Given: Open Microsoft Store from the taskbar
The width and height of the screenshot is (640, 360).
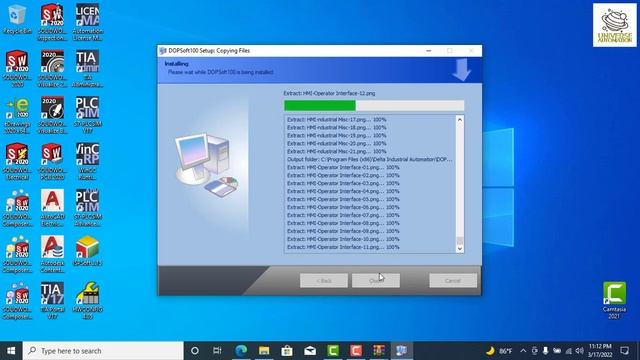Looking at the screenshot, I should click(287, 351).
